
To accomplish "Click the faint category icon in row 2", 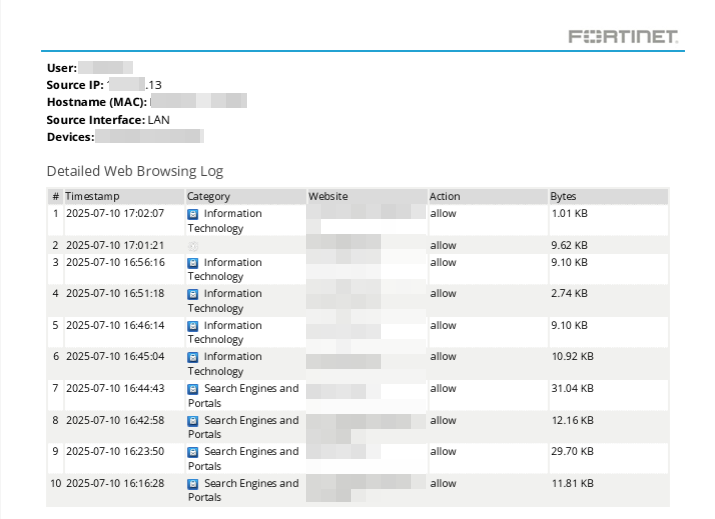I will pyautogui.click(x=193, y=245).
